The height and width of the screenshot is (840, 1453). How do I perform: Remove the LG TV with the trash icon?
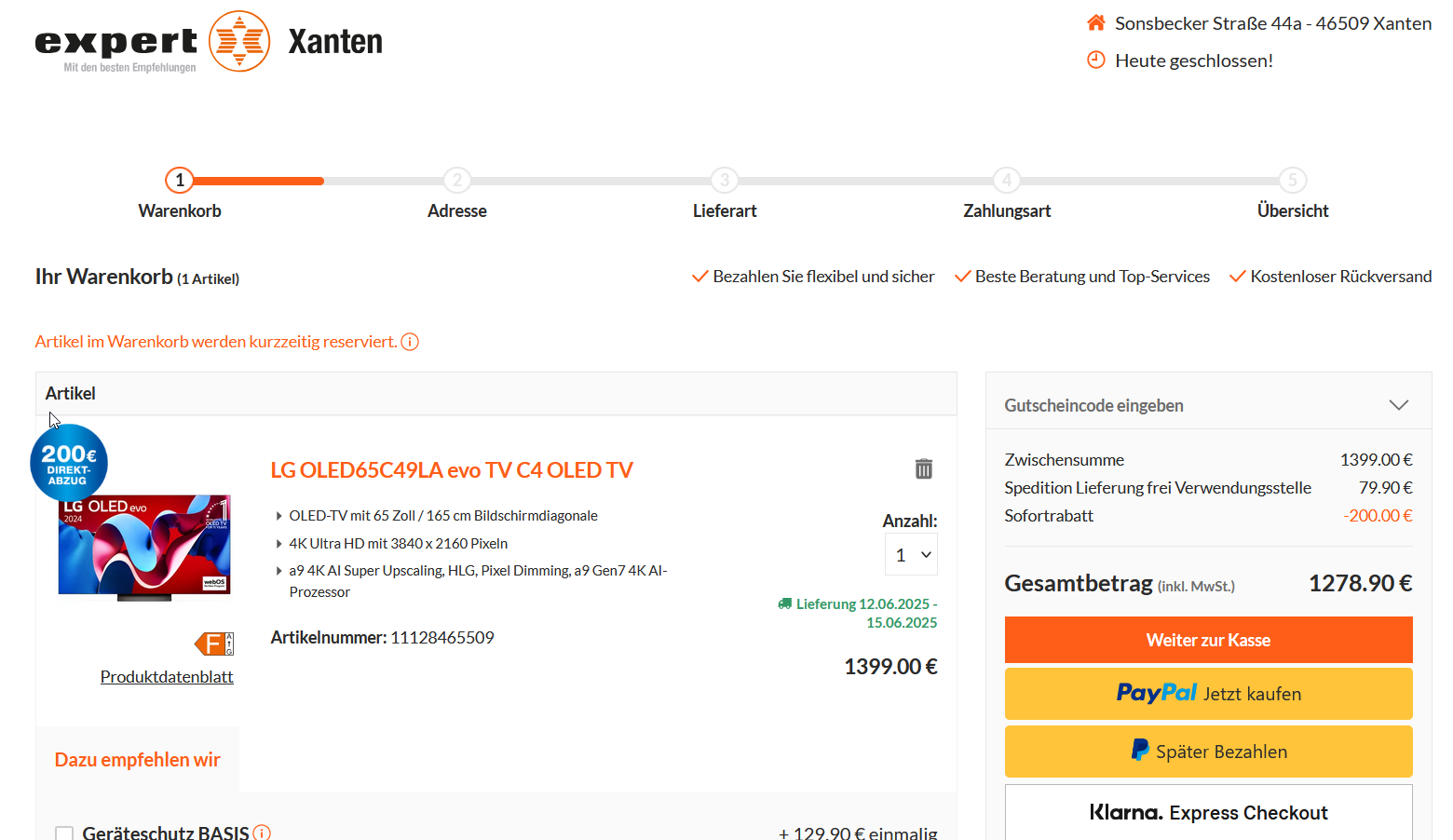click(923, 468)
